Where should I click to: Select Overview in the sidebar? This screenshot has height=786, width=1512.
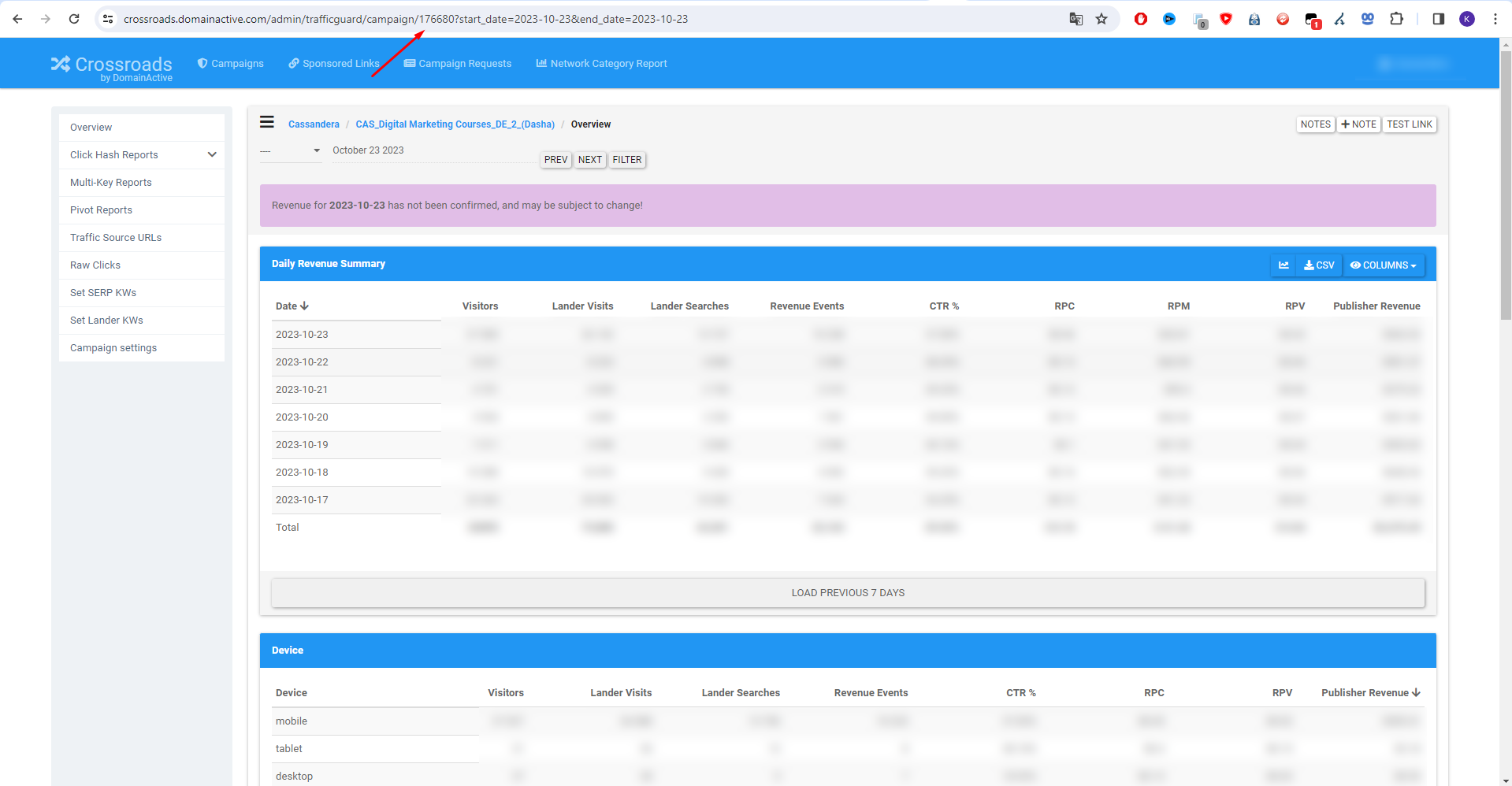click(x=142, y=128)
